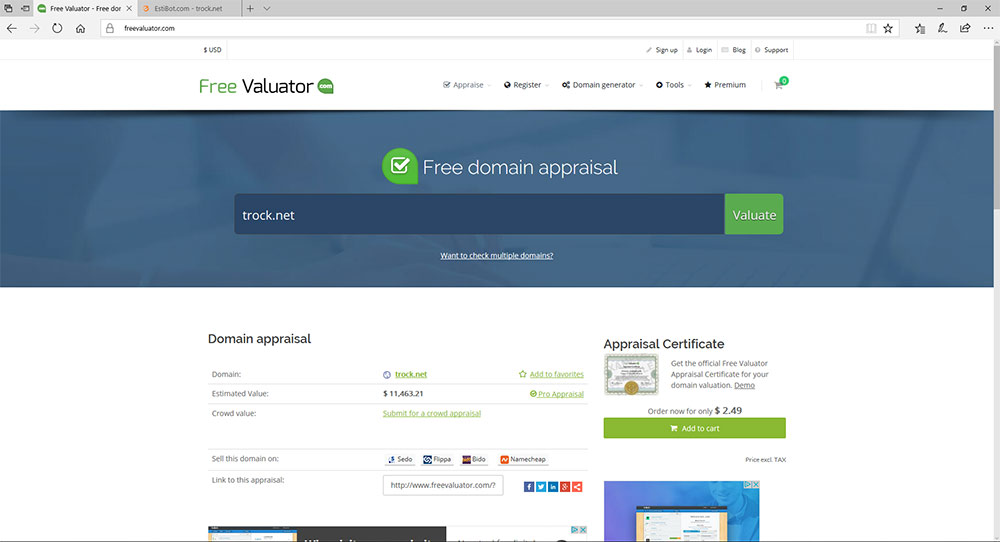The width and height of the screenshot is (1000, 542).
Task: Share appraisal on Facebook icon
Action: (x=529, y=487)
